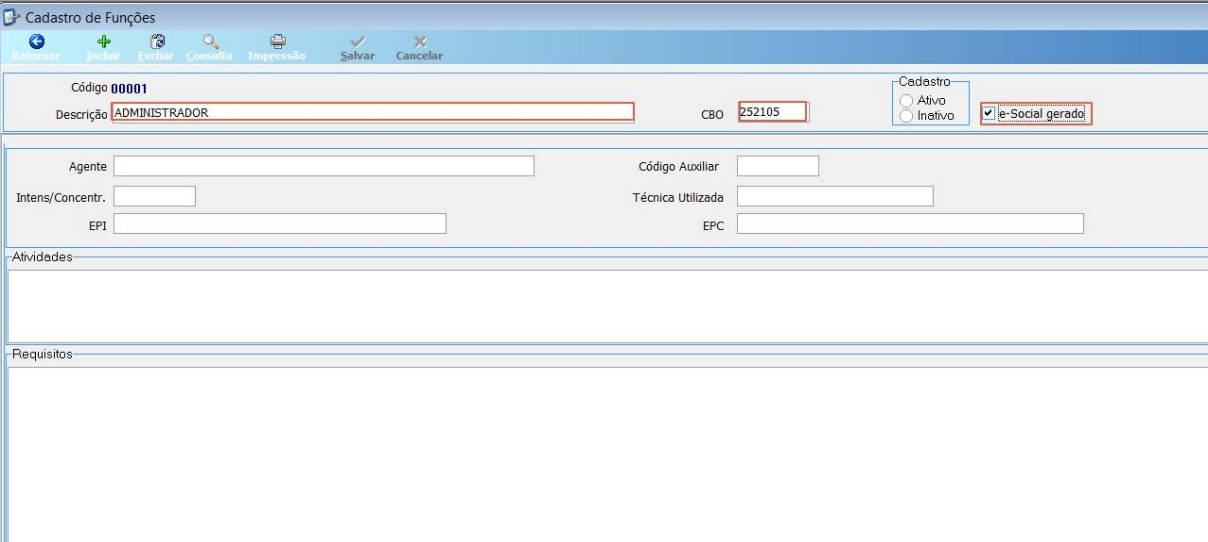Click the Excluir delete icon
Viewport: 1208px width, 542px height.
tap(157, 42)
